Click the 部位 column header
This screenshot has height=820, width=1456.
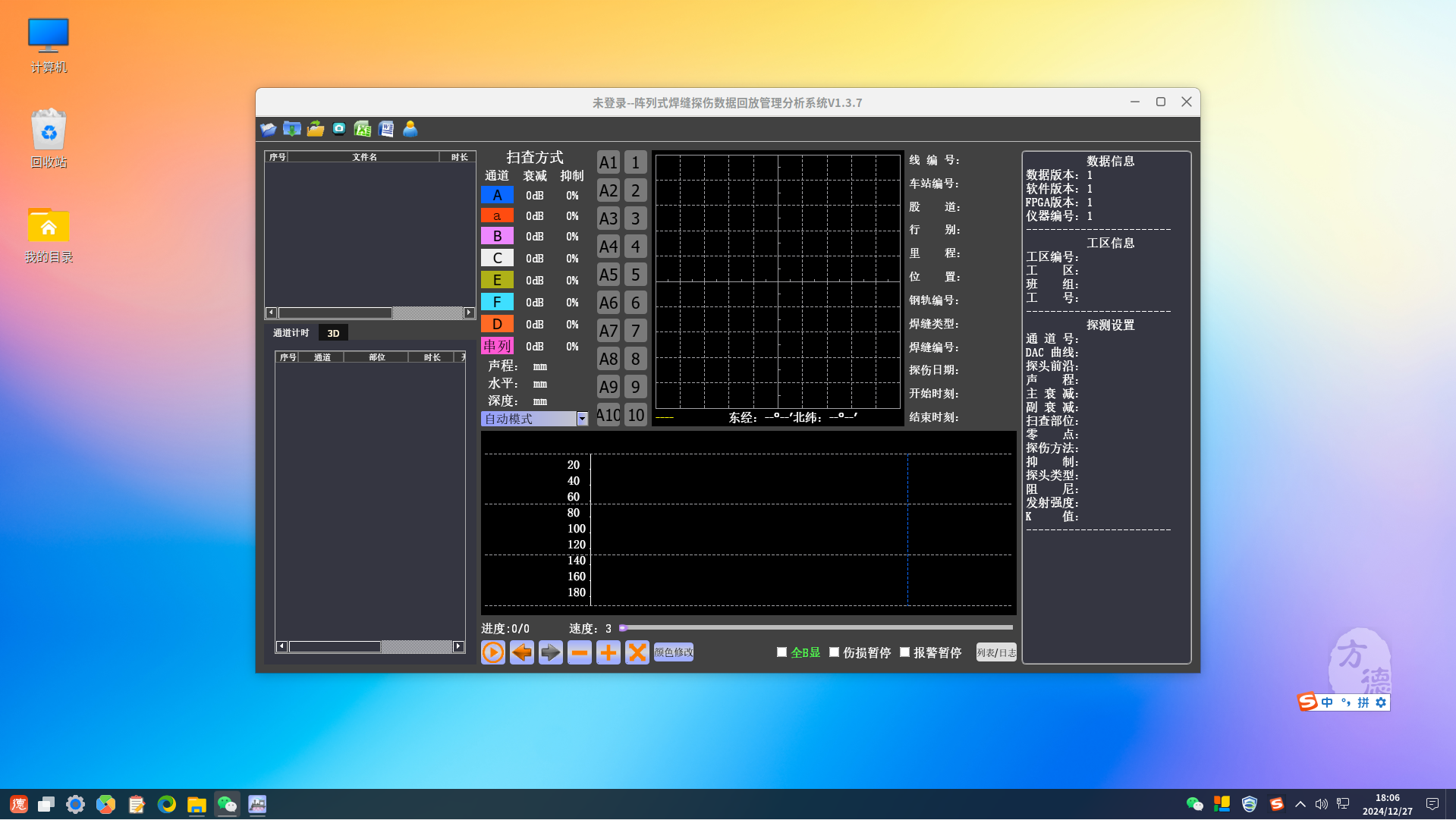(376, 357)
